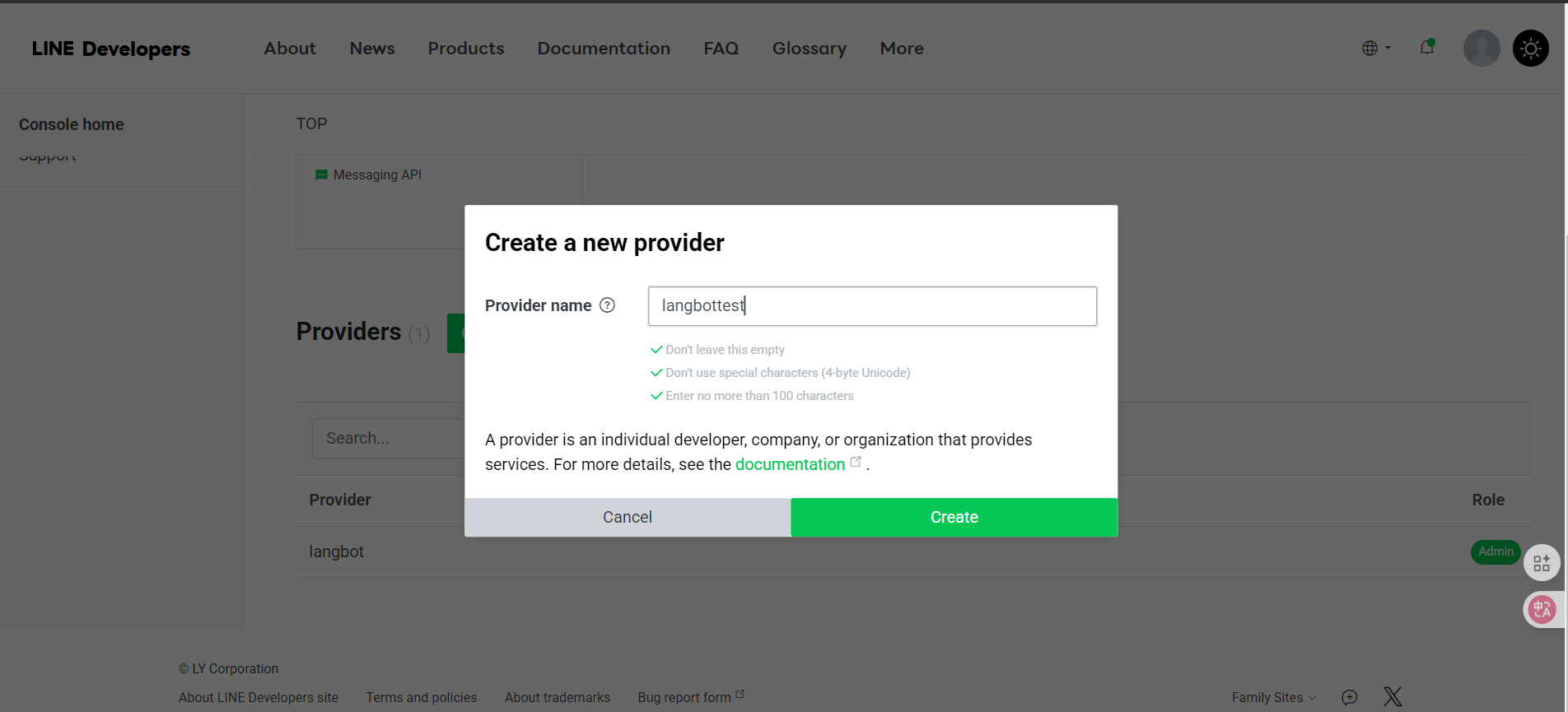This screenshot has width=1568, height=712.
Task: Click the notification bell icon
Action: point(1426,48)
